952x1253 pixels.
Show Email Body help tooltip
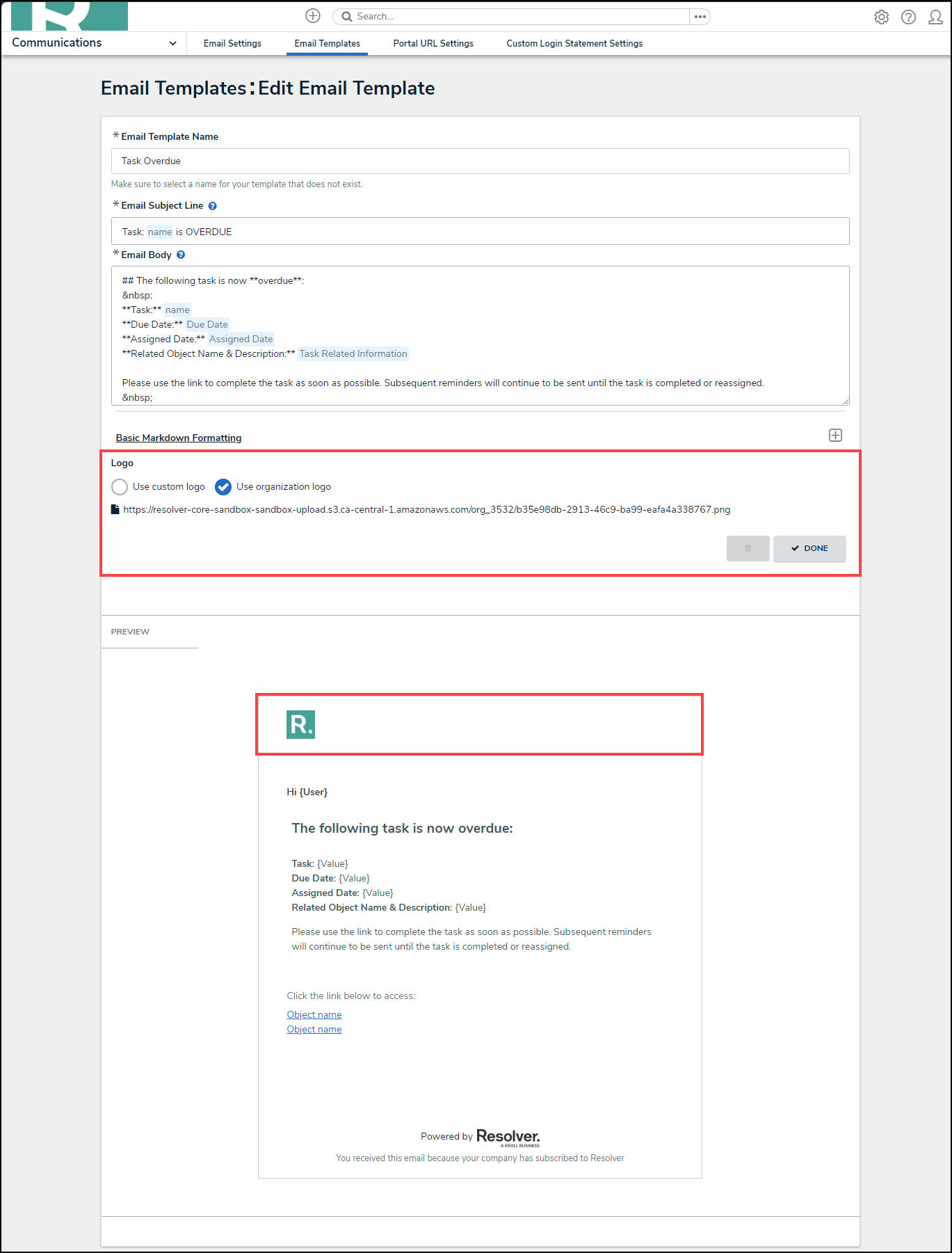tap(181, 255)
